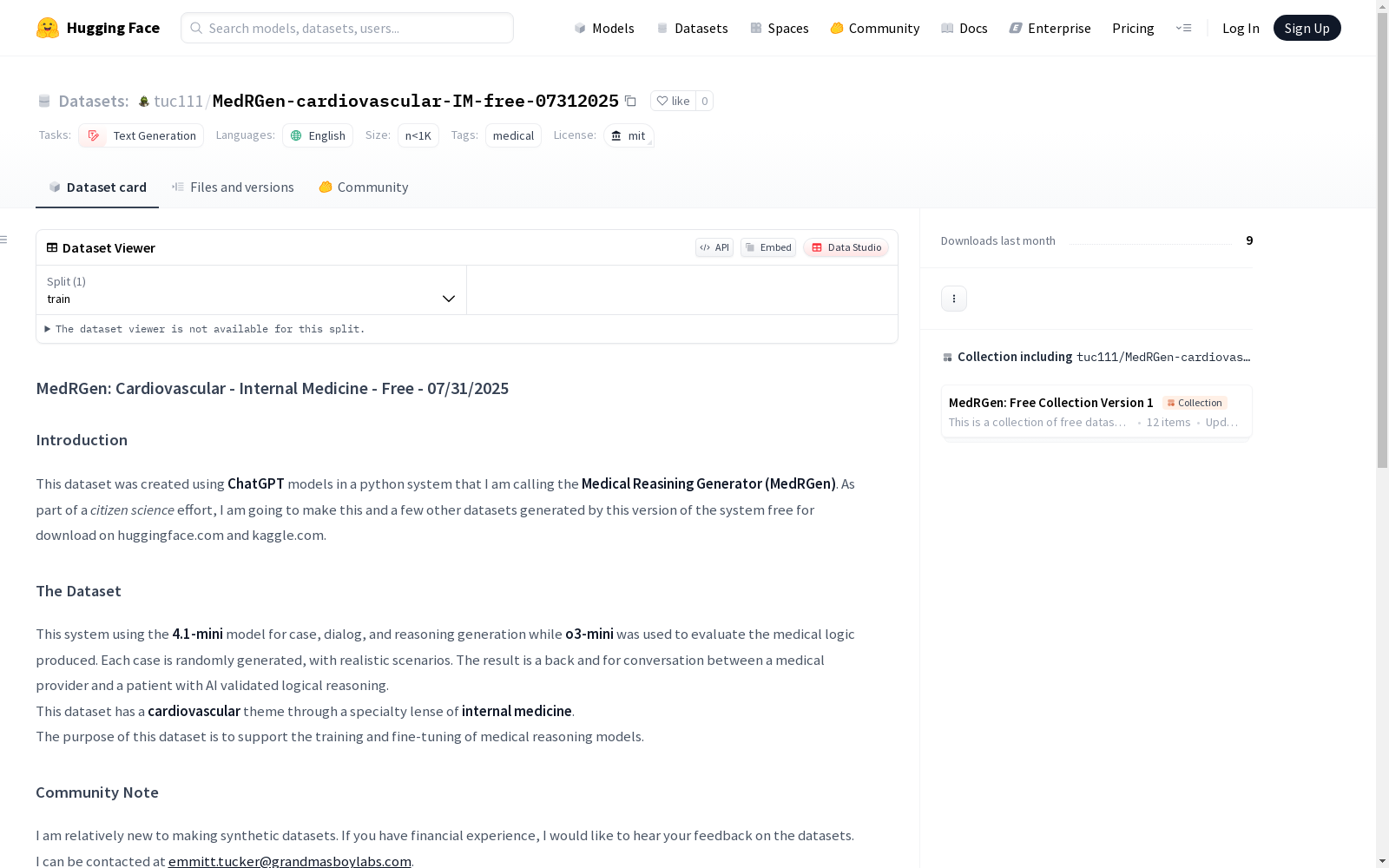Click the Text Generation task tag

141,135
